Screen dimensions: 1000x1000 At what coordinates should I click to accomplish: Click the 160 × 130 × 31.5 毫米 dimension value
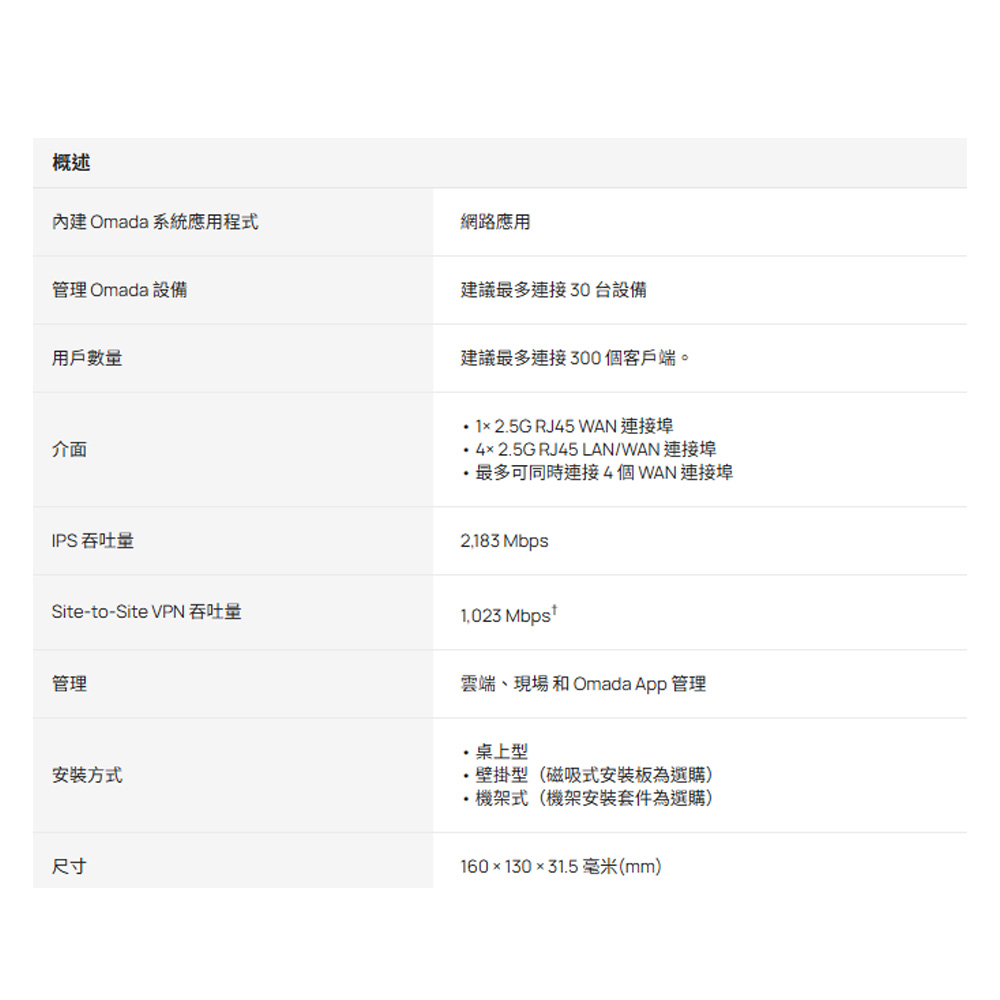(561, 867)
